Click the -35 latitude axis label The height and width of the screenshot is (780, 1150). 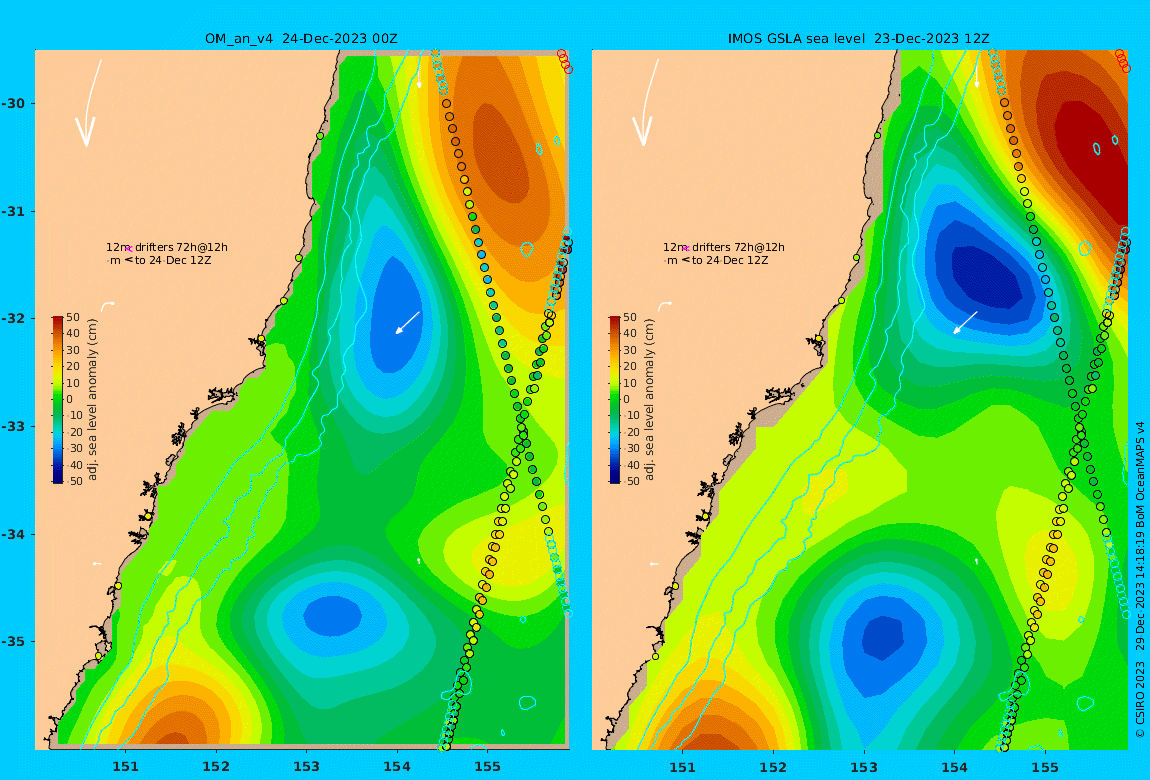tap(12, 642)
